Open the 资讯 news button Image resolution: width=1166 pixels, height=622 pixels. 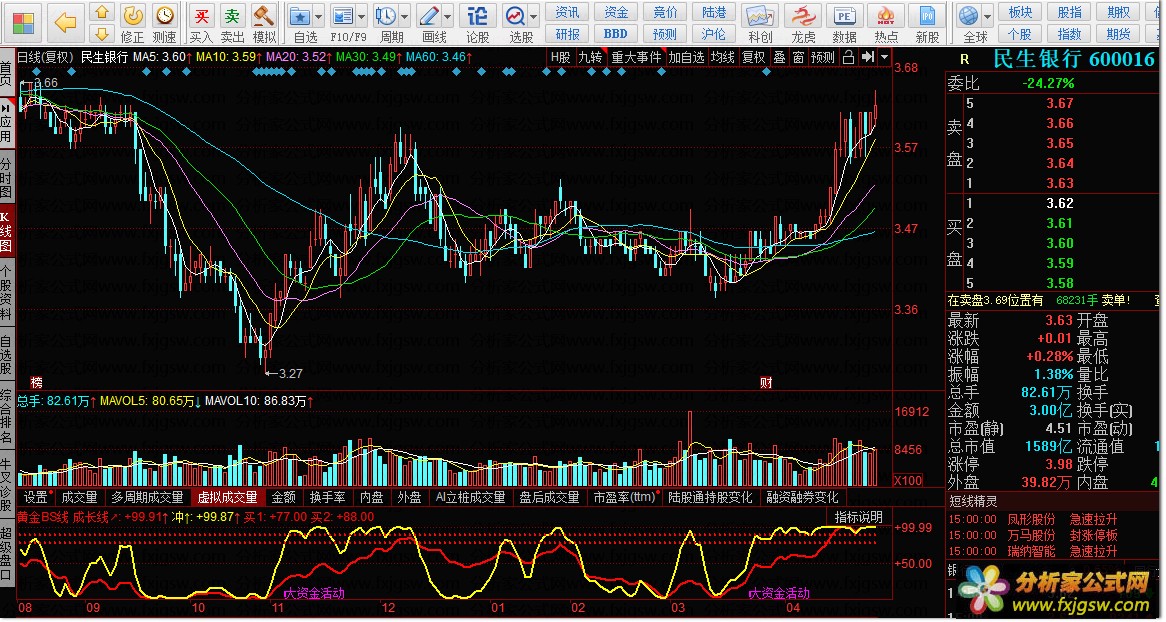[x=567, y=13]
